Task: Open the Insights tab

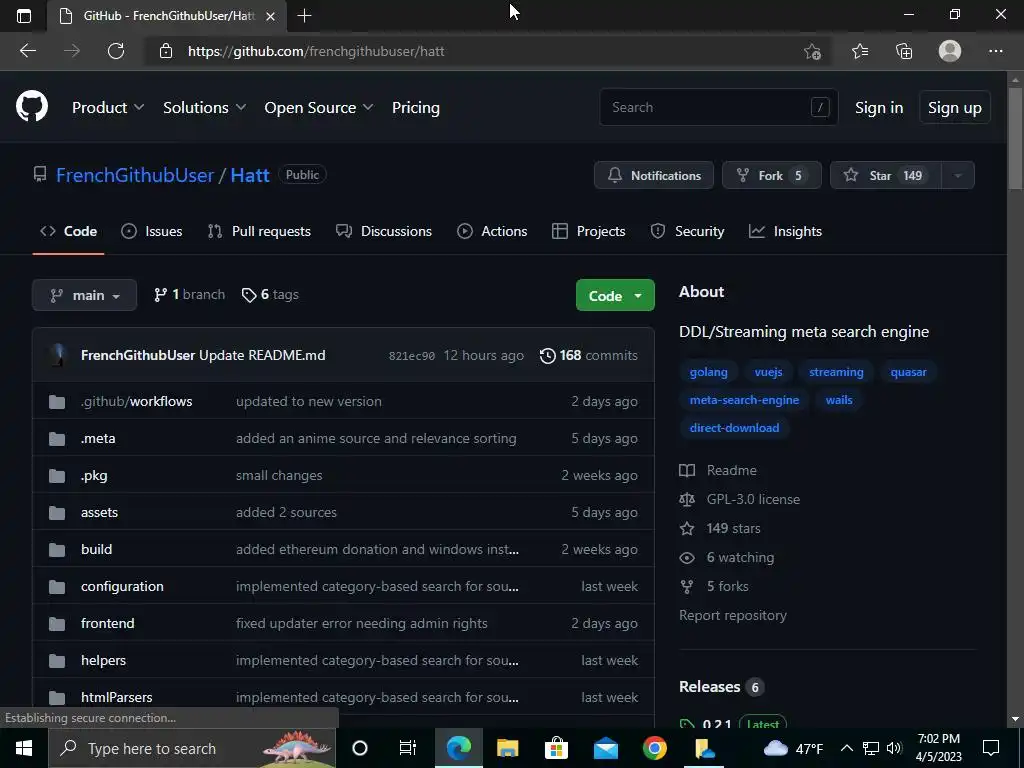Action: 785,231
